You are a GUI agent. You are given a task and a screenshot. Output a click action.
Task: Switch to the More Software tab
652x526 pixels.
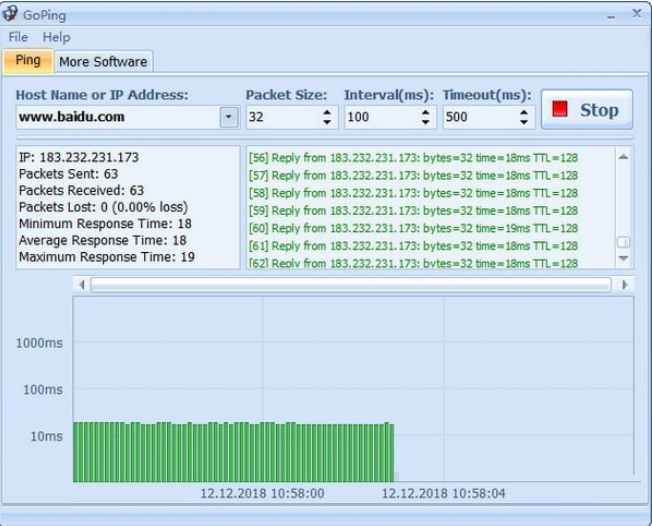click(x=102, y=61)
